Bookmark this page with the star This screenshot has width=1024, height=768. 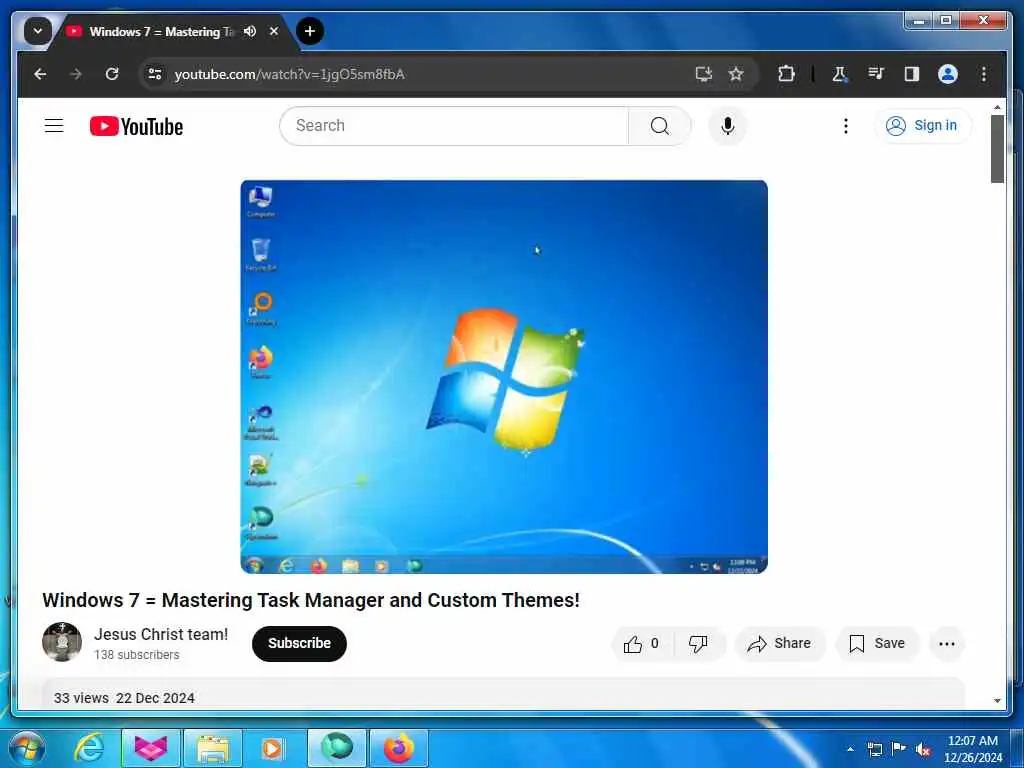point(736,74)
